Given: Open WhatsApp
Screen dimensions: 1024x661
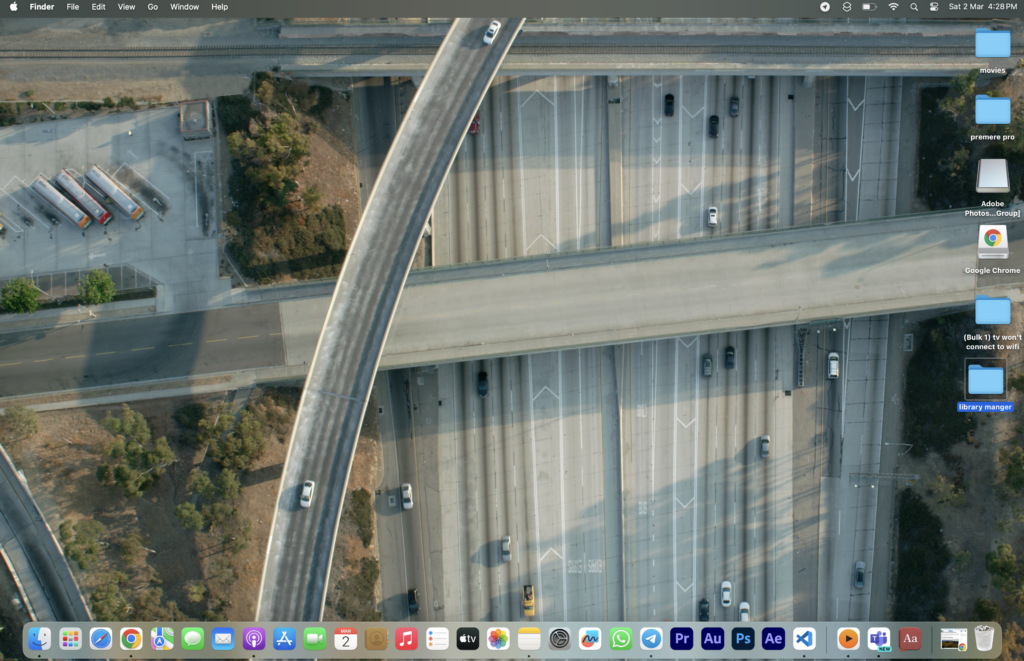Looking at the screenshot, I should click(x=620, y=638).
